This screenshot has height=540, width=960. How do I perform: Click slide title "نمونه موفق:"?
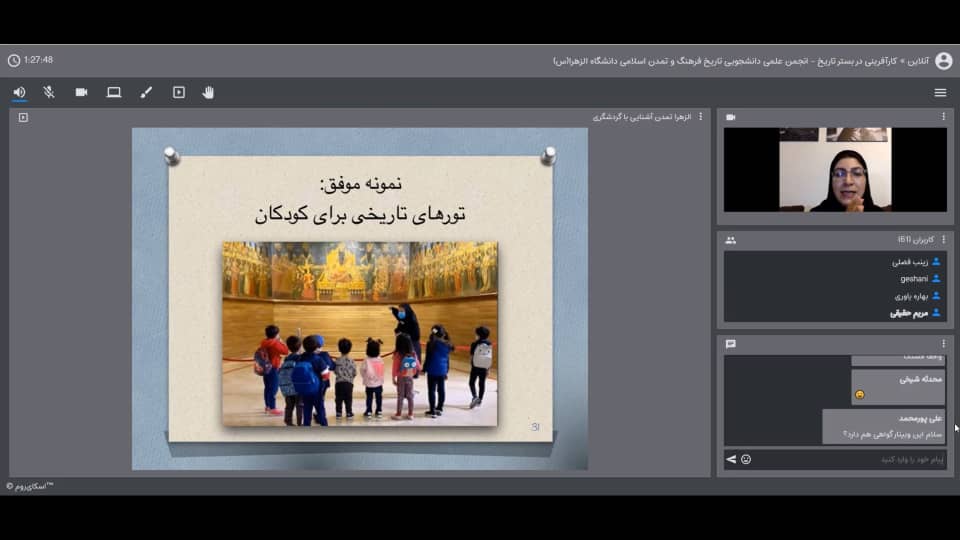(x=361, y=184)
